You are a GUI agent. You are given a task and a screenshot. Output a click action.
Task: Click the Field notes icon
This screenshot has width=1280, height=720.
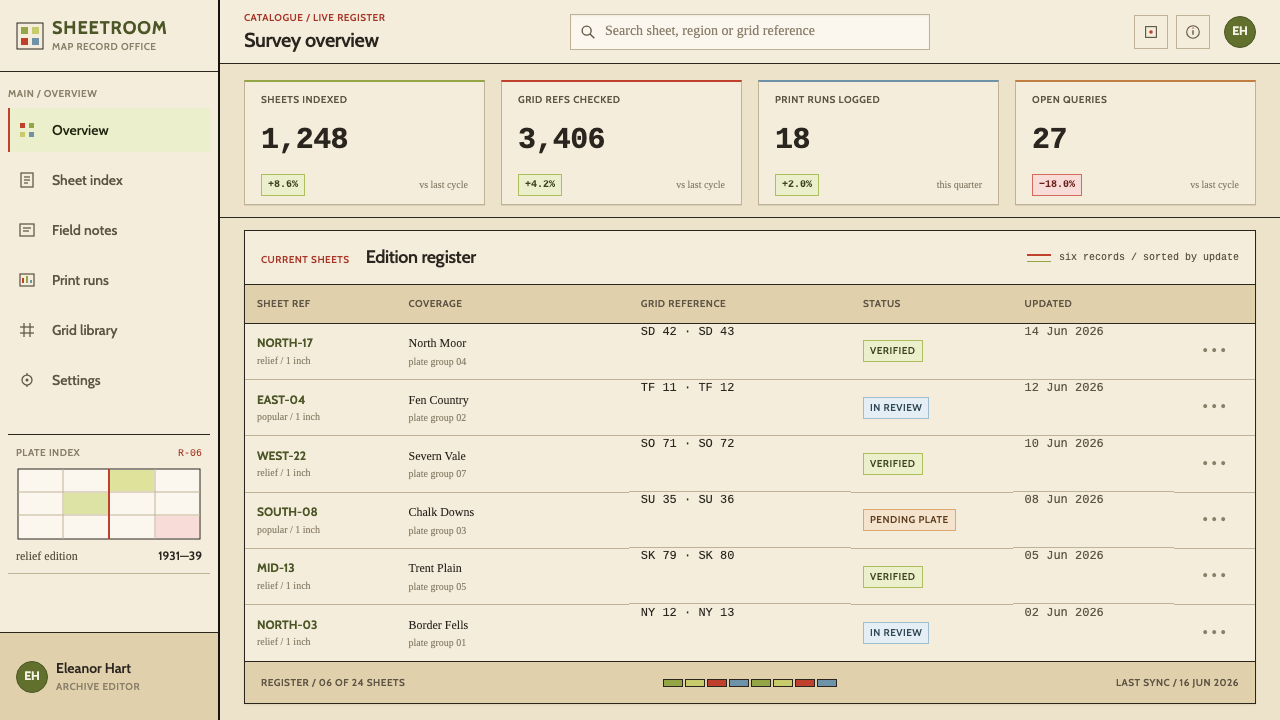click(27, 230)
